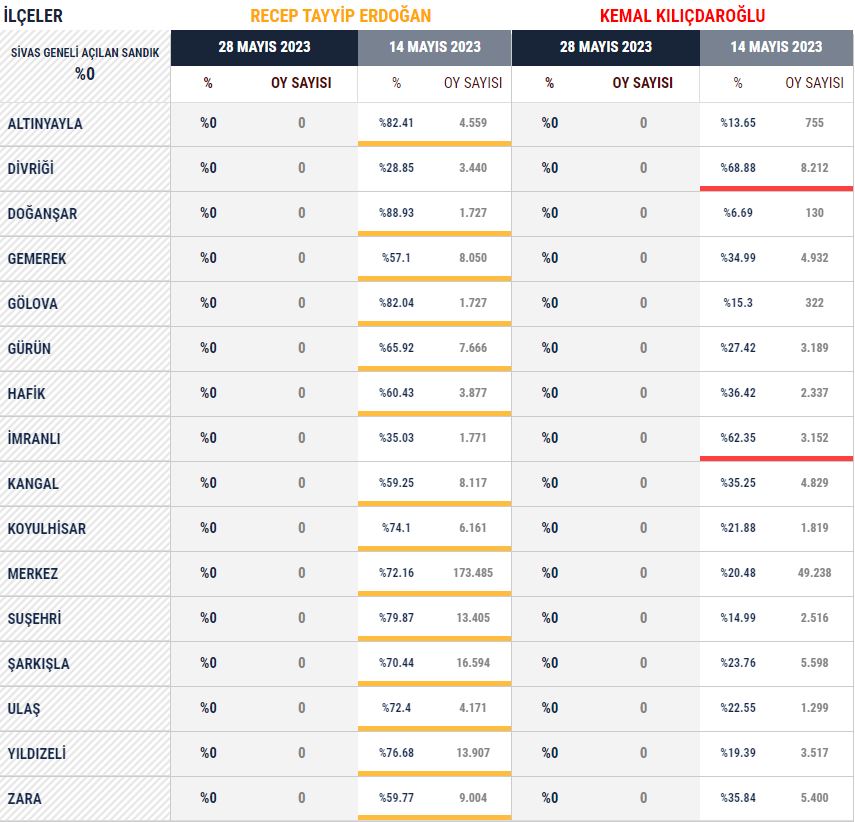
Task: Click Merkez's 49.238 vote count for Kılıçdaroğlu
Action: click(814, 573)
